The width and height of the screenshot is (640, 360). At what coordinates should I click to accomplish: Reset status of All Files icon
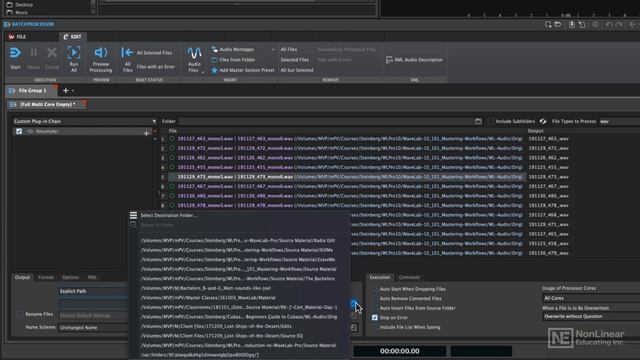pos(127,53)
